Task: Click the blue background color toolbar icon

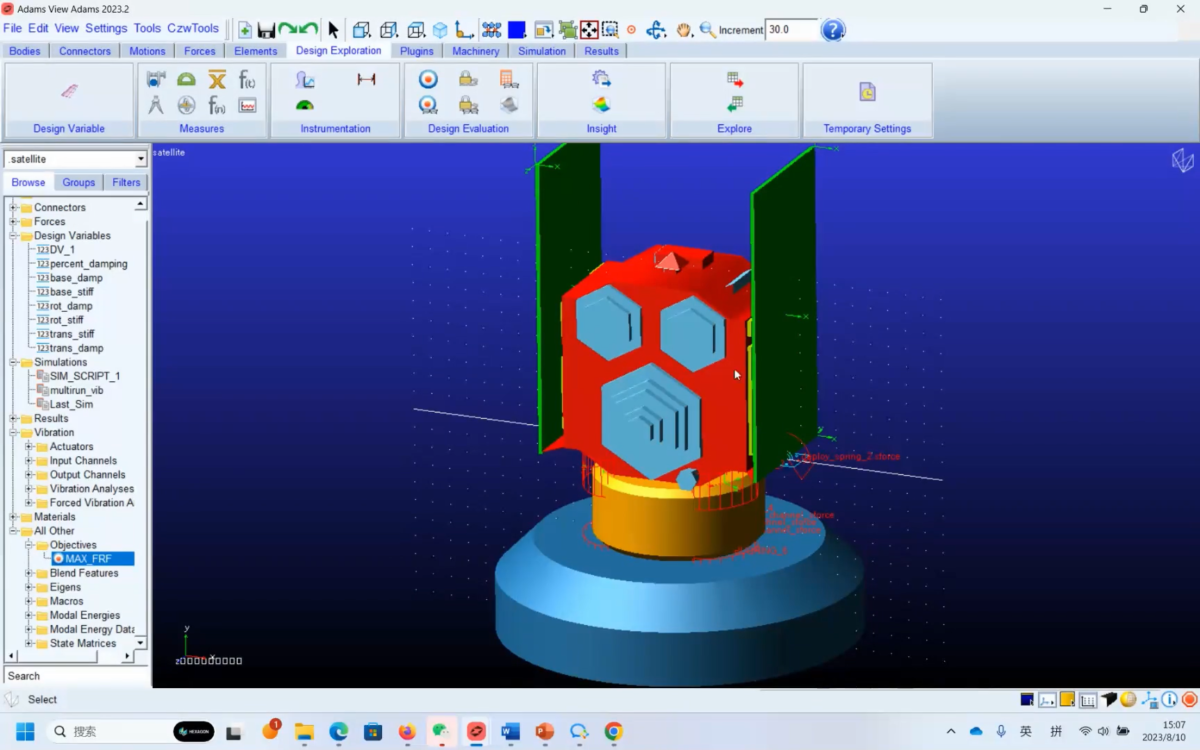Action: point(517,30)
